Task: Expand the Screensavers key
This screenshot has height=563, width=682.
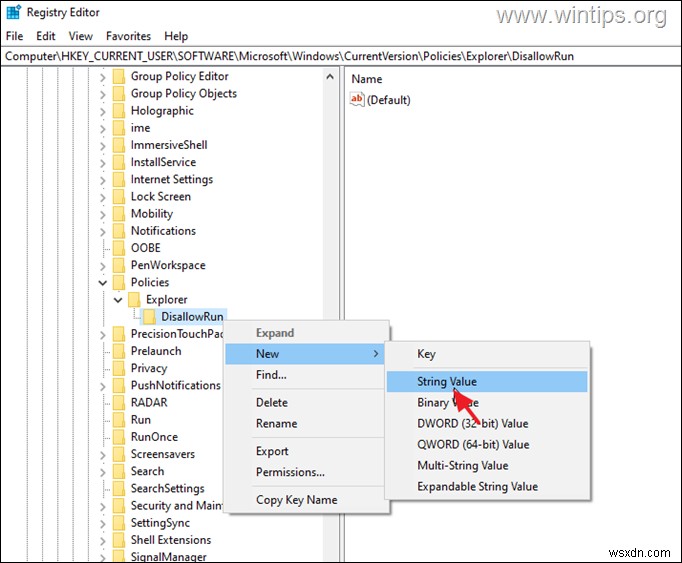Action: pos(103,455)
